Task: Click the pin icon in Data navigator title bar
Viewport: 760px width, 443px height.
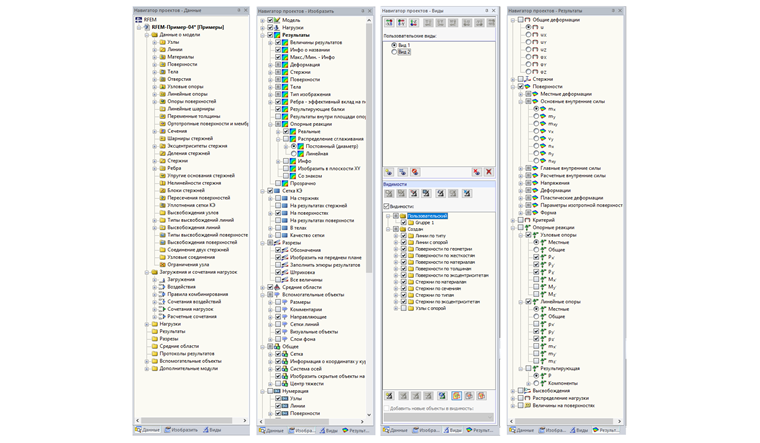Action: pos(239,10)
